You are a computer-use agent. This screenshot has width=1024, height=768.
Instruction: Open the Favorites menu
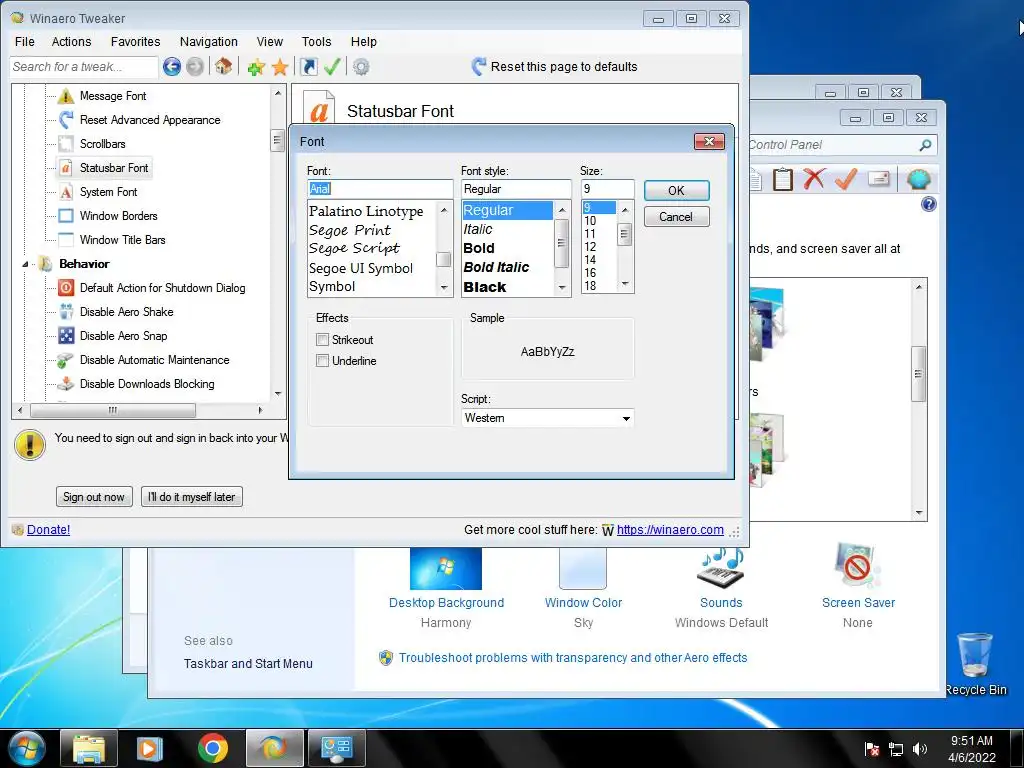click(x=135, y=42)
